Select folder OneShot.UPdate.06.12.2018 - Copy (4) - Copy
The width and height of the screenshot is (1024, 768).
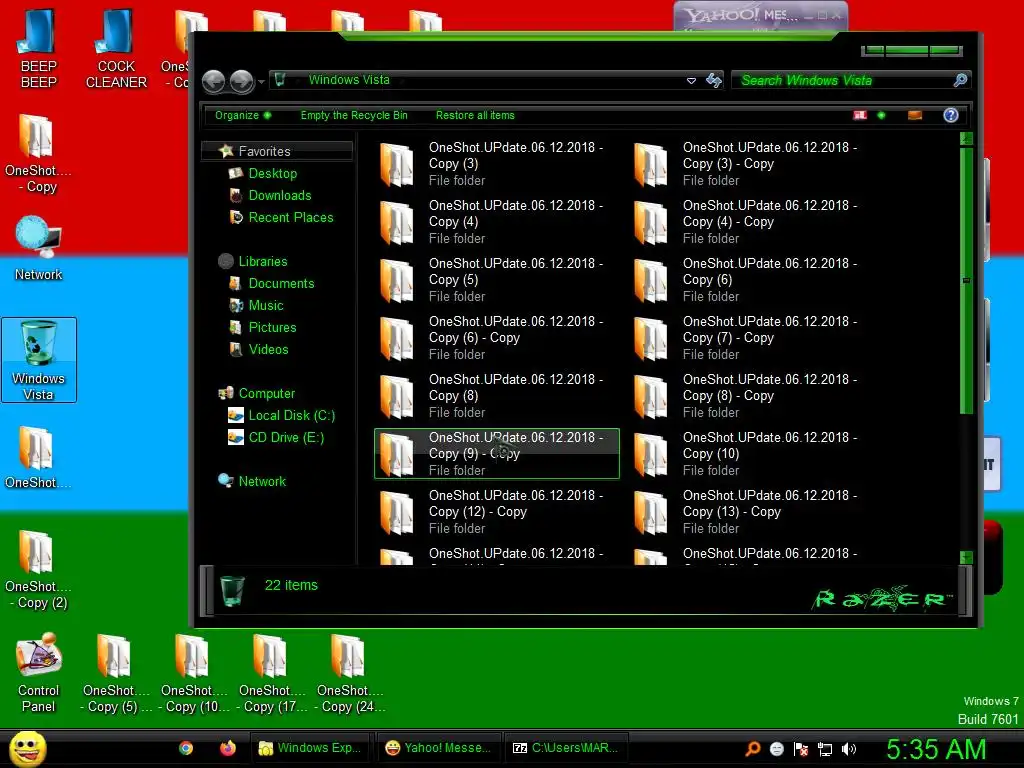tap(750, 222)
